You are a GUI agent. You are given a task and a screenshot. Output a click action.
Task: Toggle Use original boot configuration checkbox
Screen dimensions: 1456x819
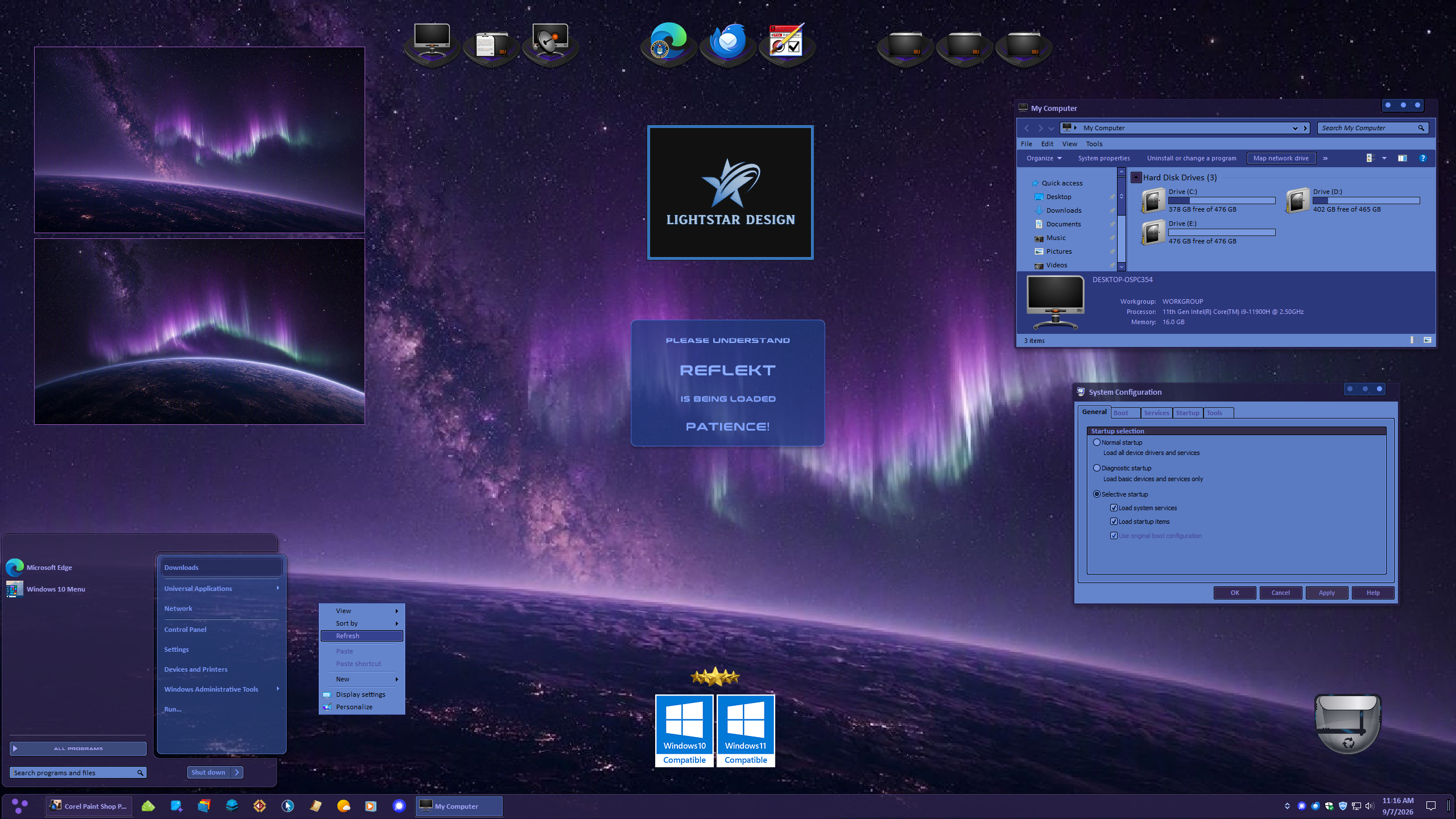1114,535
